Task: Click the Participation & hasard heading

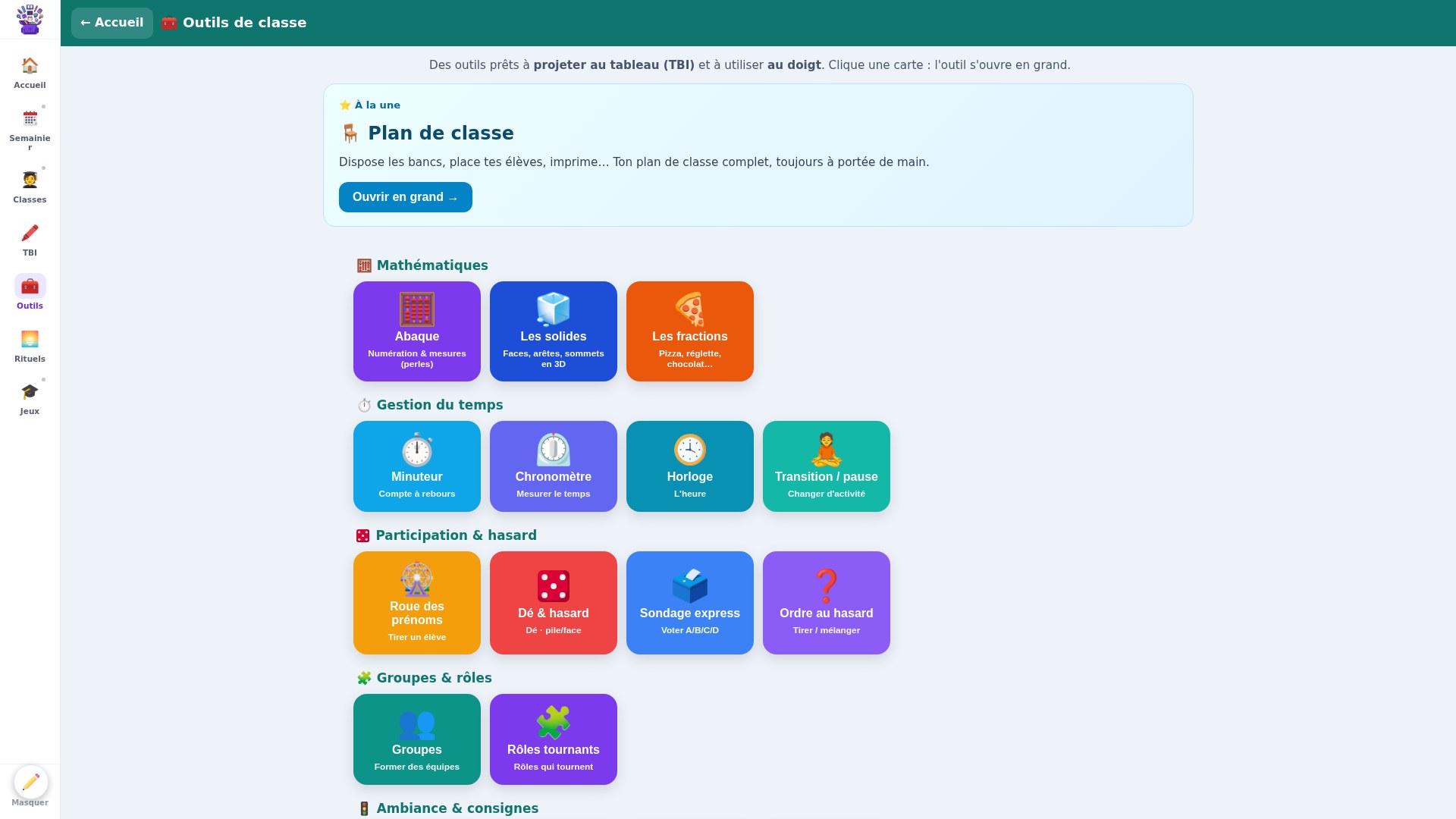Action: pos(456,535)
